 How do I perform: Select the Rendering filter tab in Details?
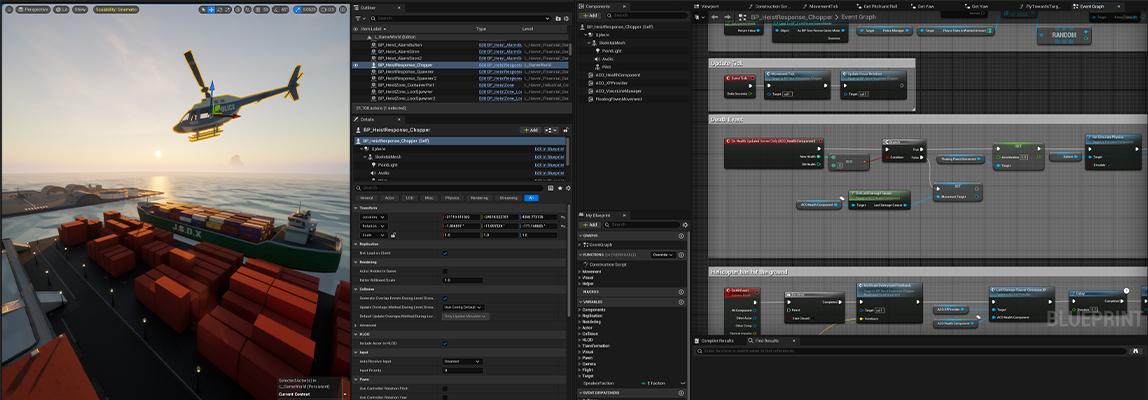480,198
